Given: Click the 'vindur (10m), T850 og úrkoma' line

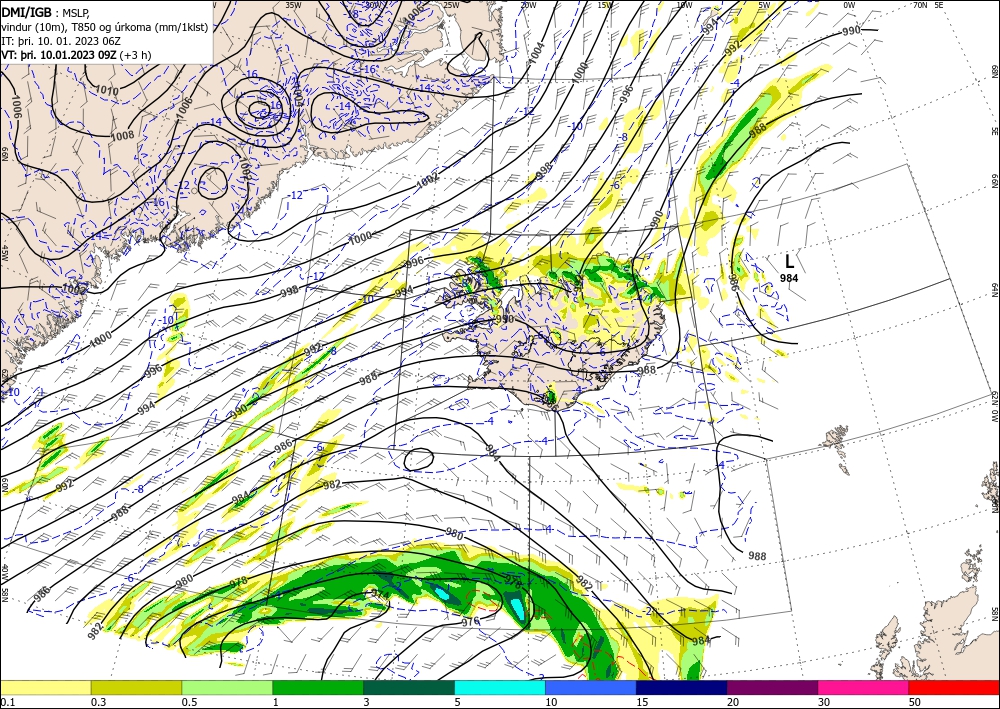Looking at the screenshot, I should click(x=105, y=27).
